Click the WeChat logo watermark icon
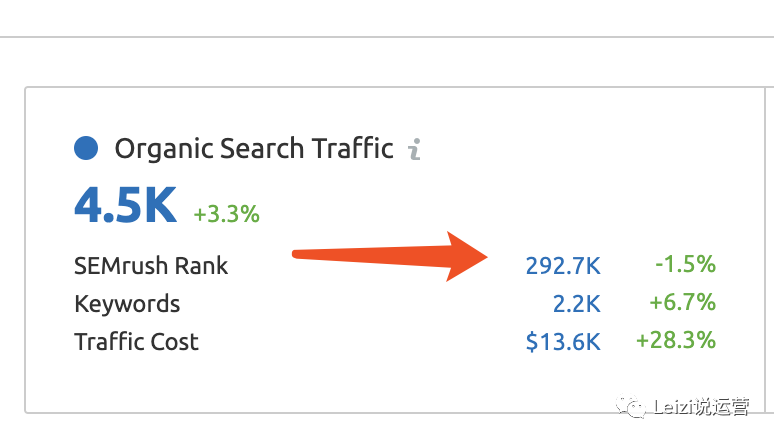The height and width of the screenshot is (440, 774). 630,406
